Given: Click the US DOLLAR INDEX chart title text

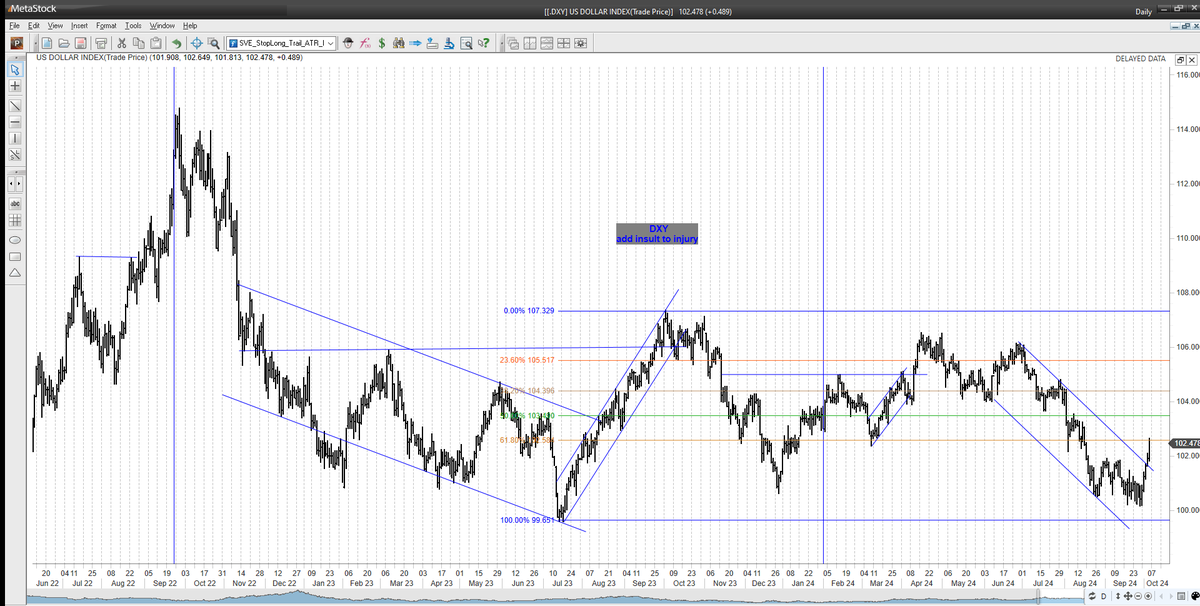Looking at the screenshot, I should coord(169,57).
